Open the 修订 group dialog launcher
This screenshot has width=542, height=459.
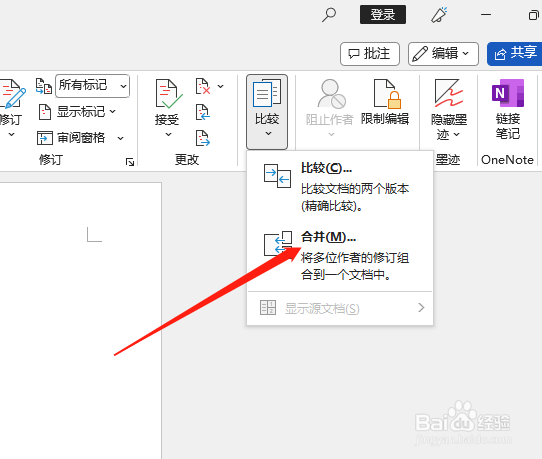click(x=130, y=162)
